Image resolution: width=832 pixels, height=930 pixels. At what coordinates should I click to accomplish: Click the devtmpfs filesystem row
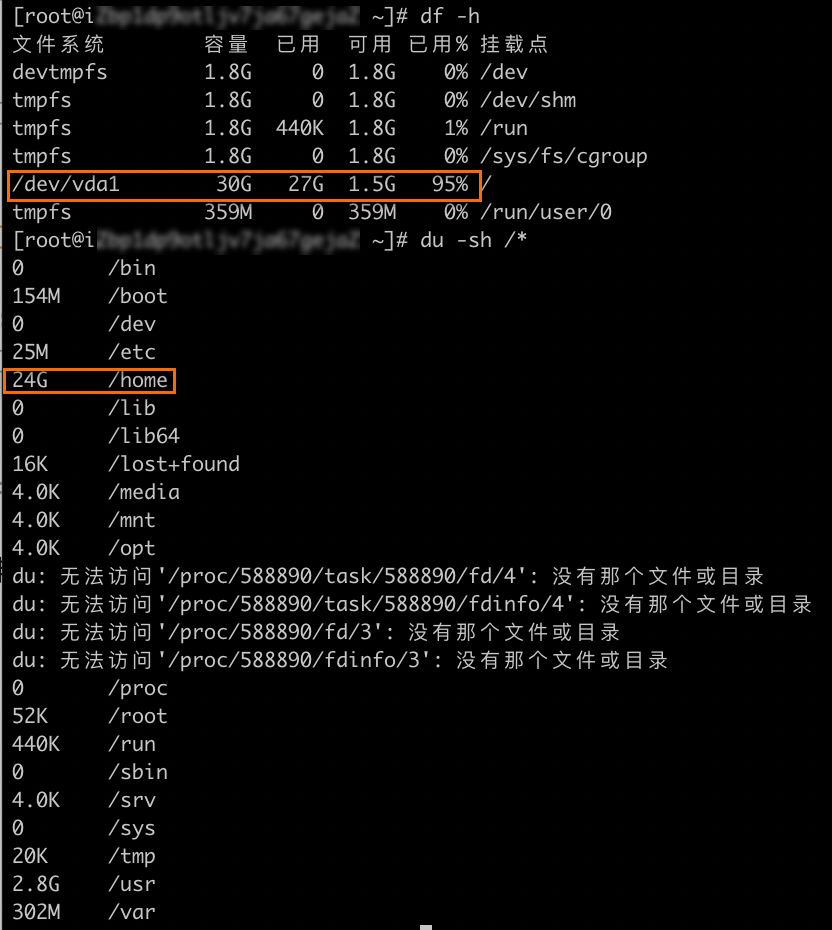point(60,72)
